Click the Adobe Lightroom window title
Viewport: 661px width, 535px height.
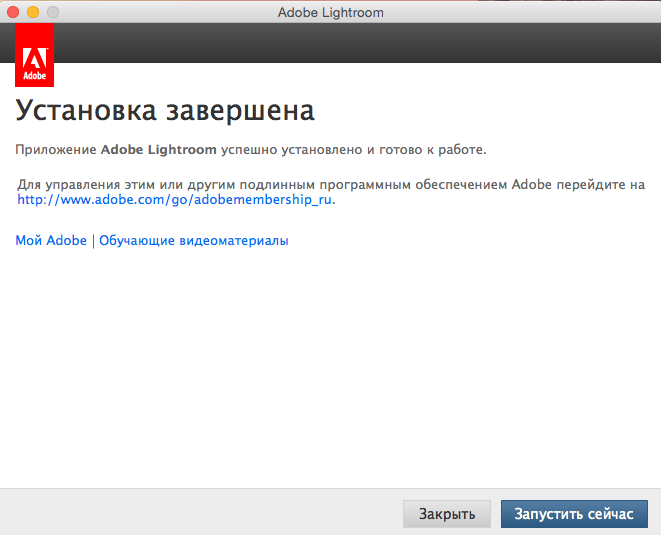coord(330,13)
